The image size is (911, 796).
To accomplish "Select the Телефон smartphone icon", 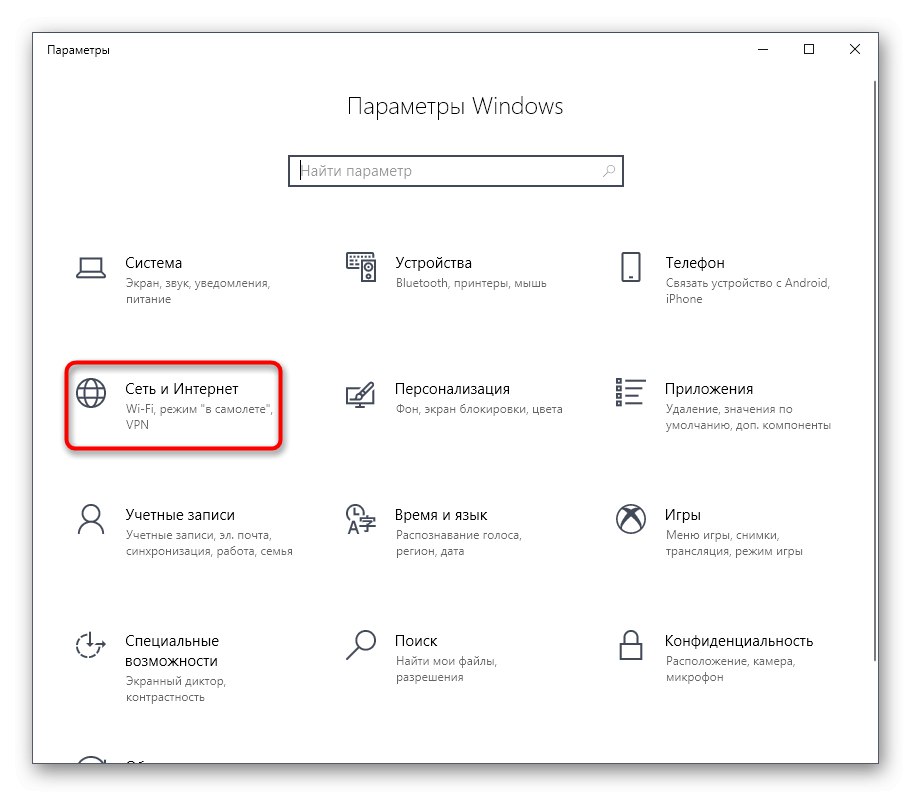I will coord(631,268).
